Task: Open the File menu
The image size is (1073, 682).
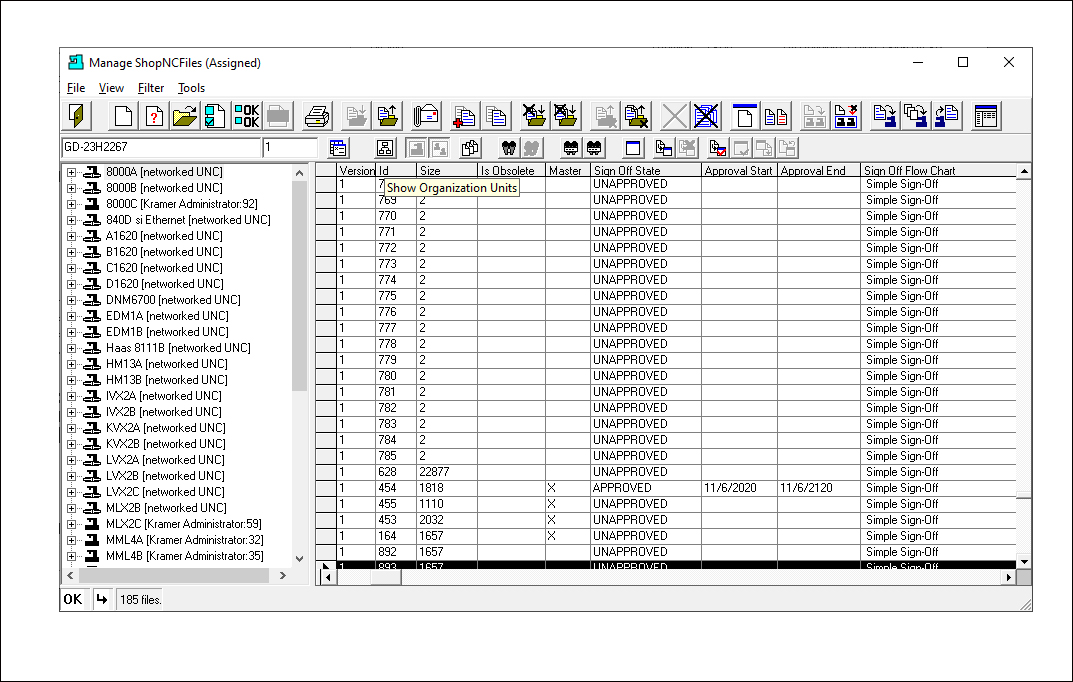Action: coord(76,88)
